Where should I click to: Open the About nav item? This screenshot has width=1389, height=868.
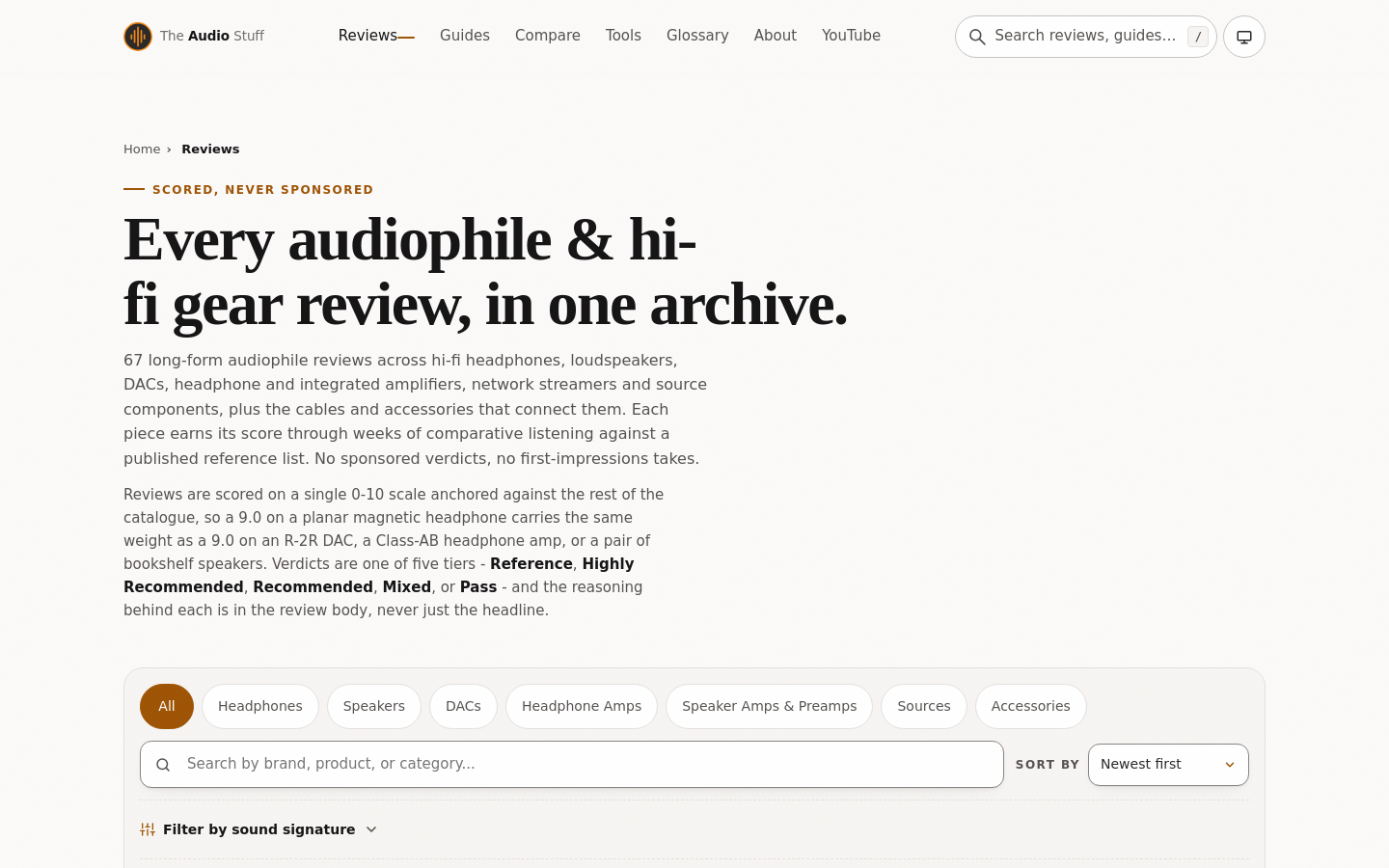pos(776,36)
